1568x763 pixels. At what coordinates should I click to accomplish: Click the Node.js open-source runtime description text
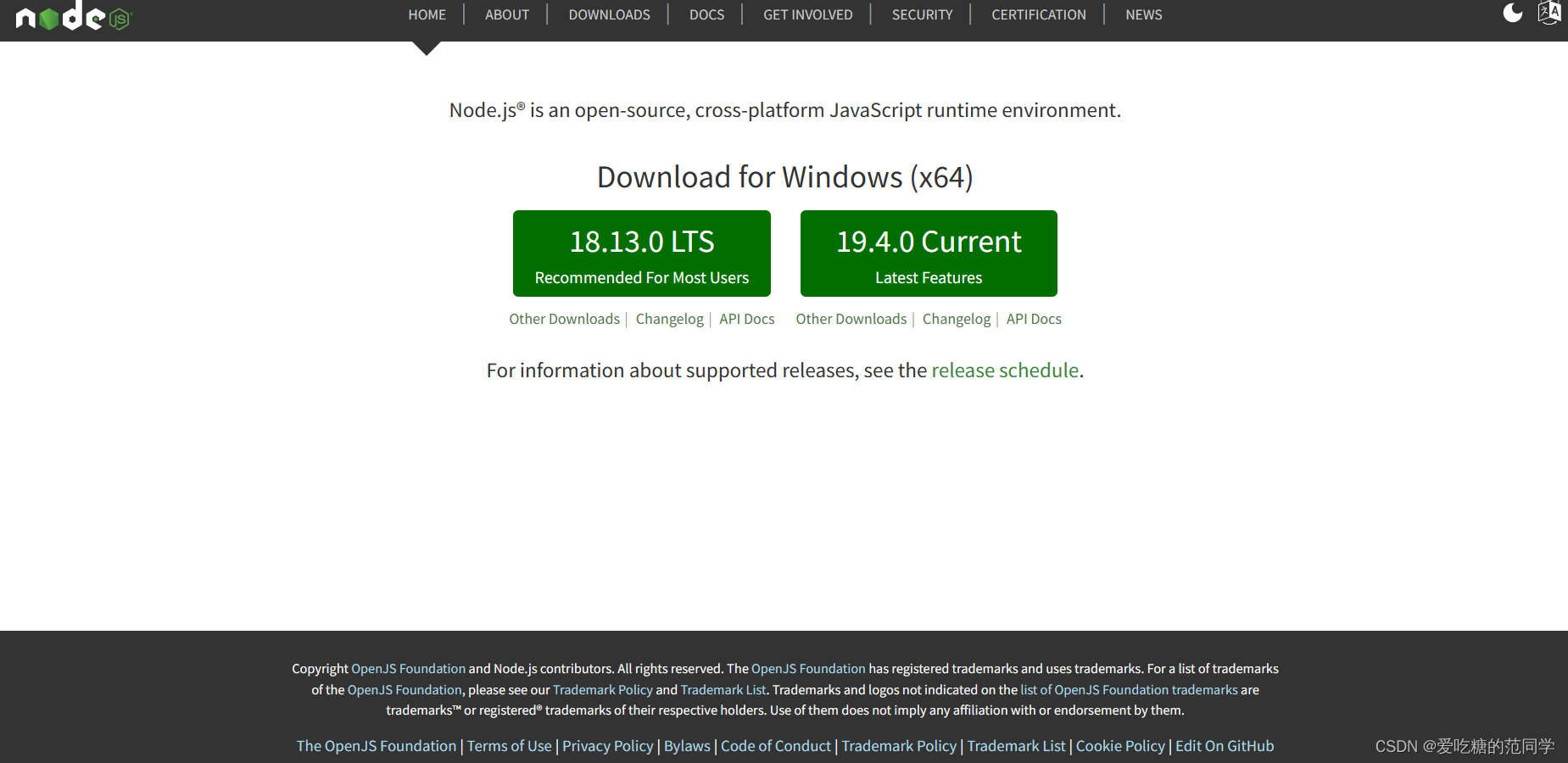(x=785, y=110)
